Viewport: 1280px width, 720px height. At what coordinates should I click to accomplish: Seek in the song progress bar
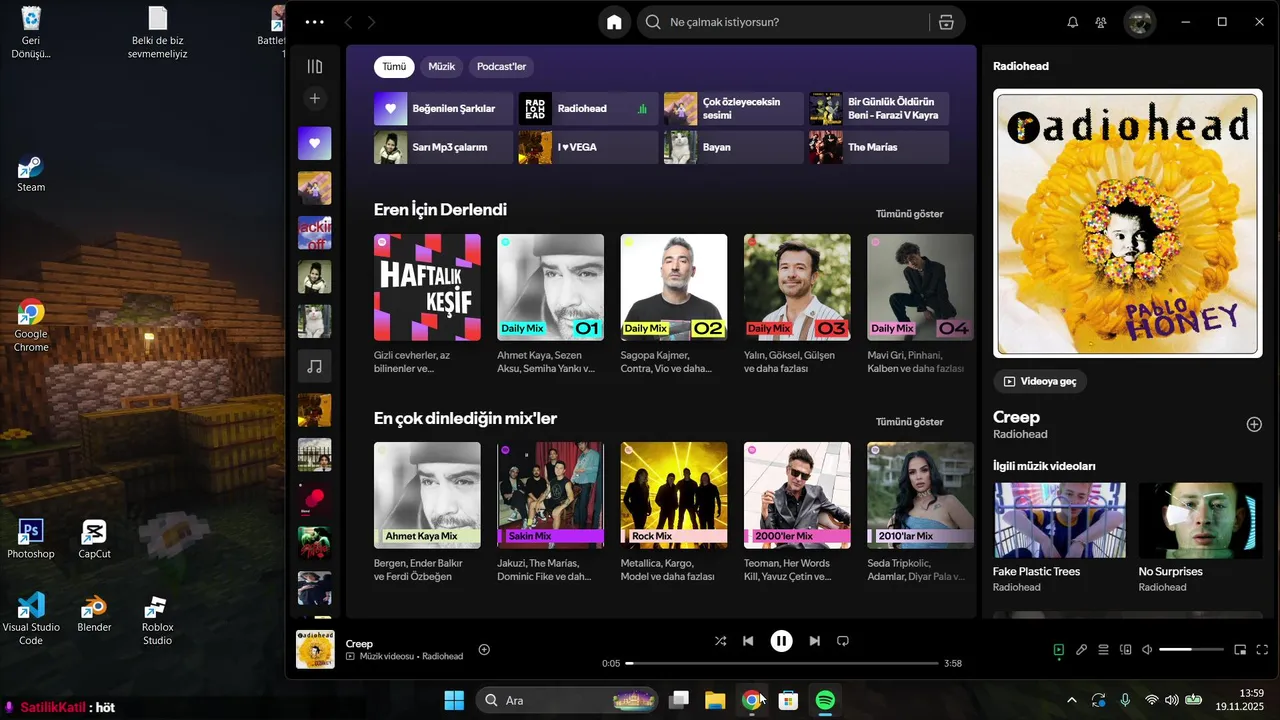(x=782, y=663)
